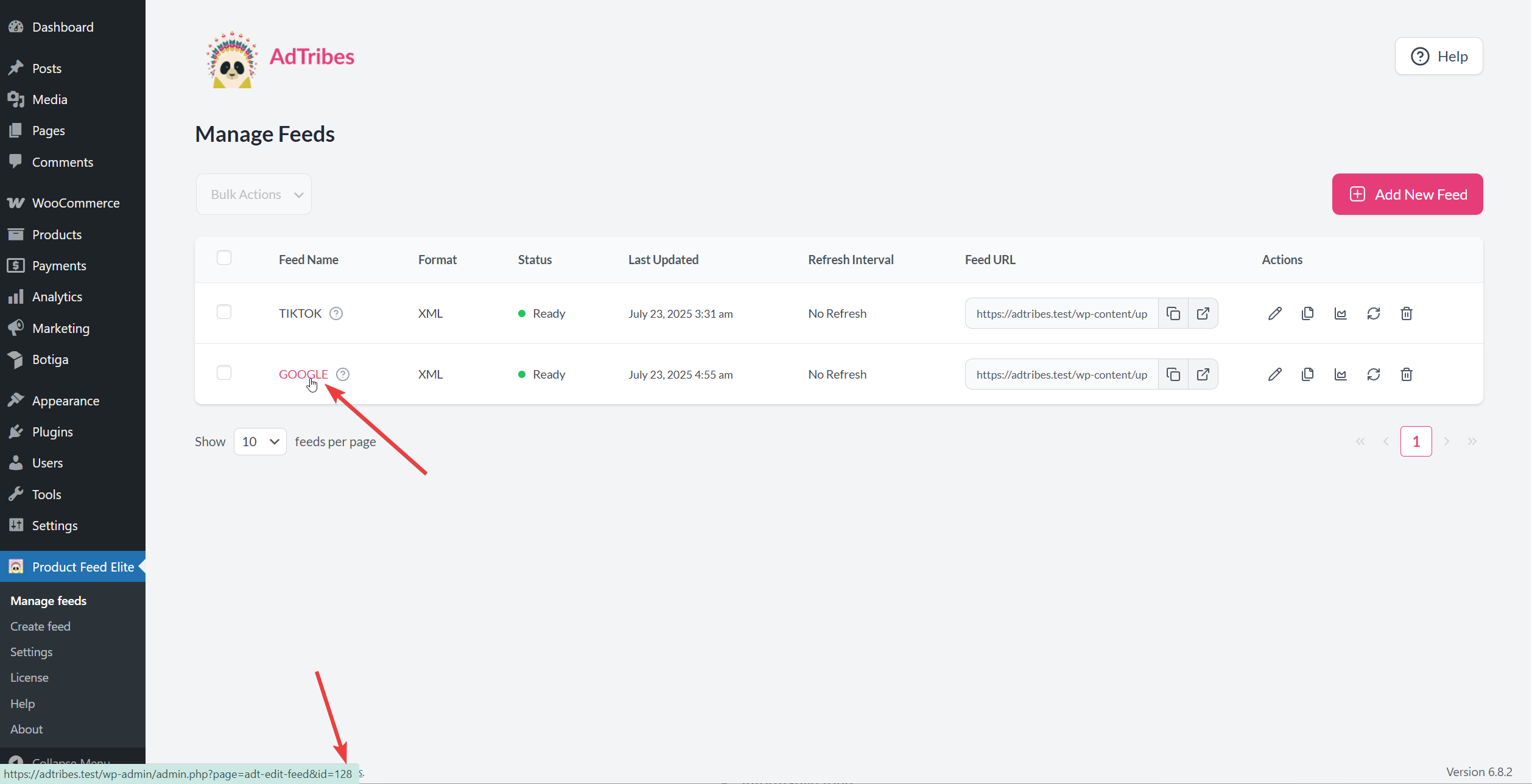
Task: Duplicate the GOOGLE feed
Action: coord(1307,374)
